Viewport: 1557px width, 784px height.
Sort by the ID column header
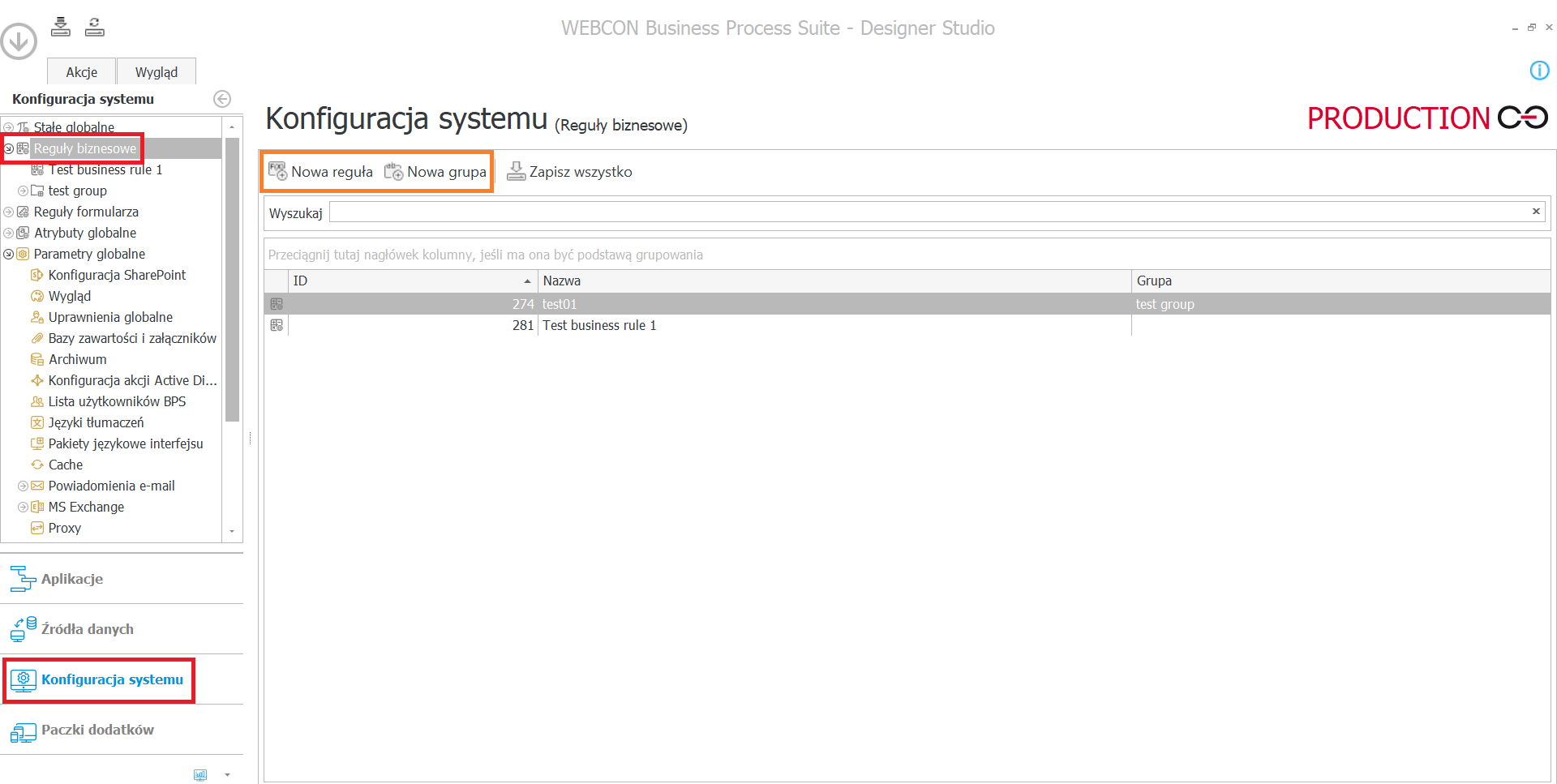point(413,281)
